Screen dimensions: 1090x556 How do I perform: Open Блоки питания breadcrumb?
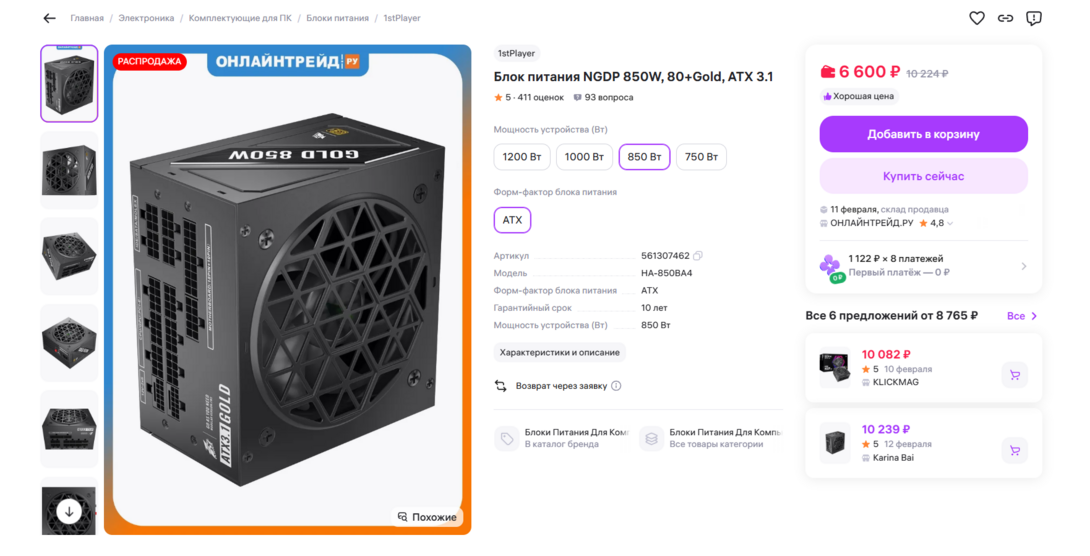(337, 18)
